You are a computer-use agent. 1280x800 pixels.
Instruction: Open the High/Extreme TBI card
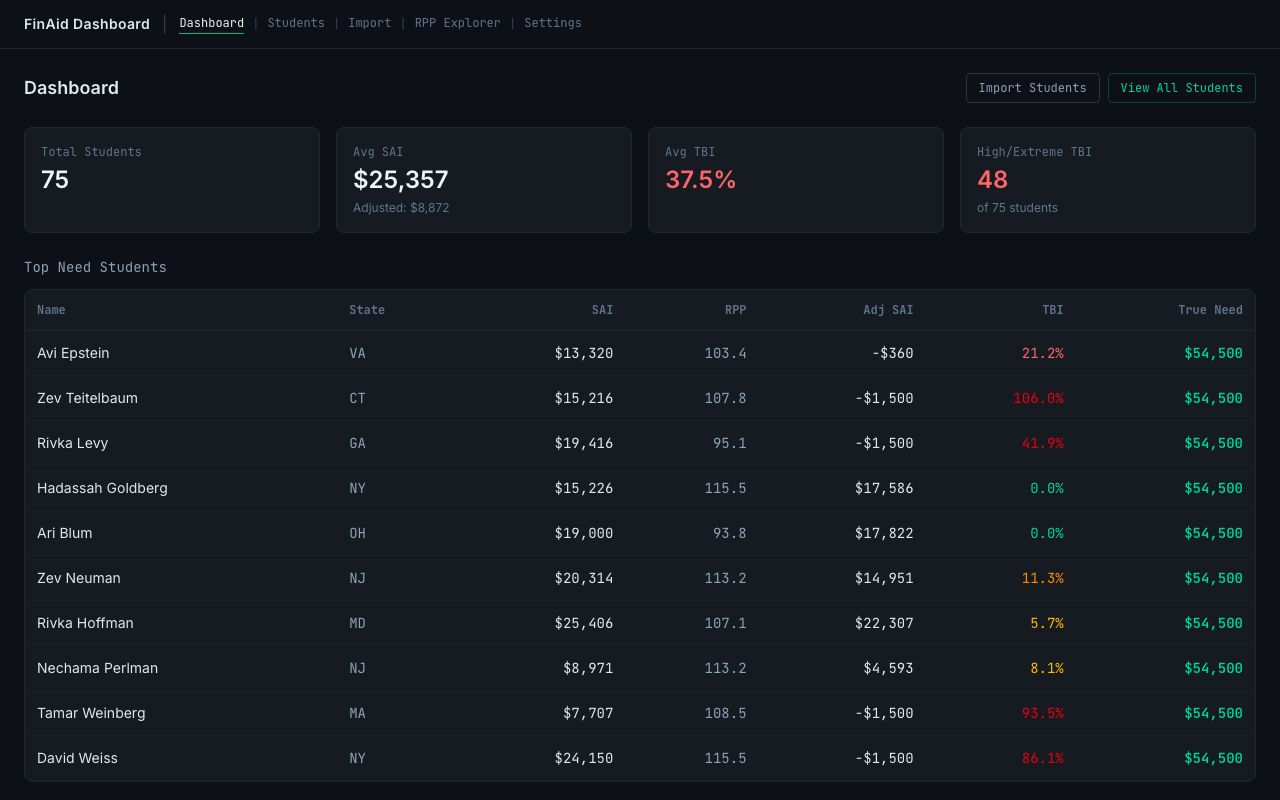1107,180
